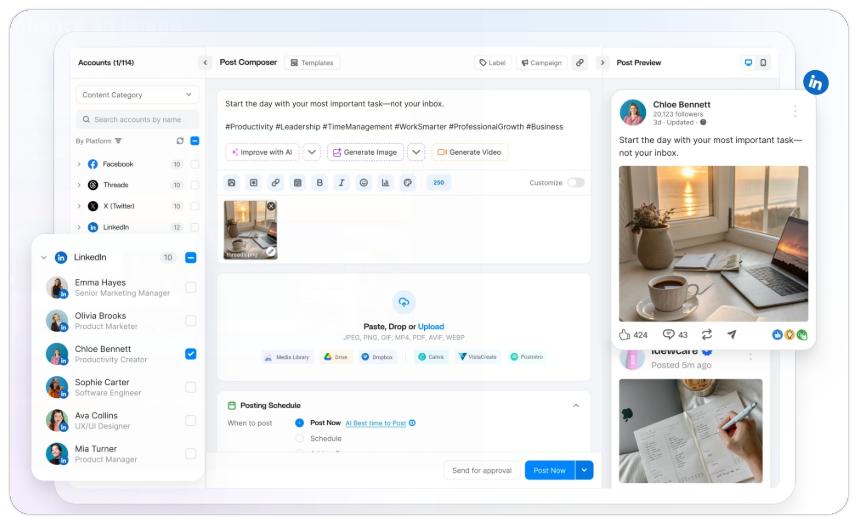This screenshot has height=524, width=858.
Task: Check the Emma Hayes account checkbox
Action: click(190, 287)
